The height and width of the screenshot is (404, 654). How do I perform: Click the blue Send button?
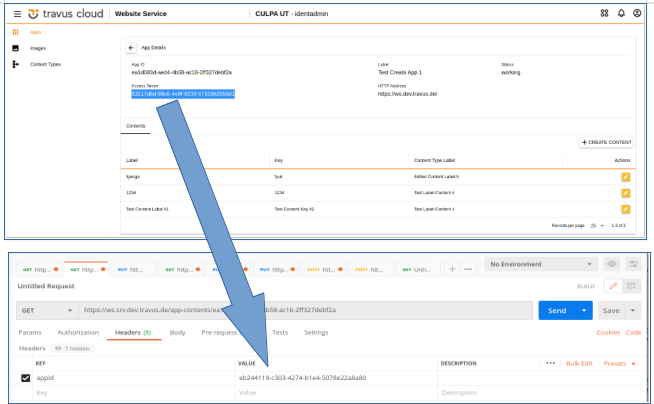point(557,310)
